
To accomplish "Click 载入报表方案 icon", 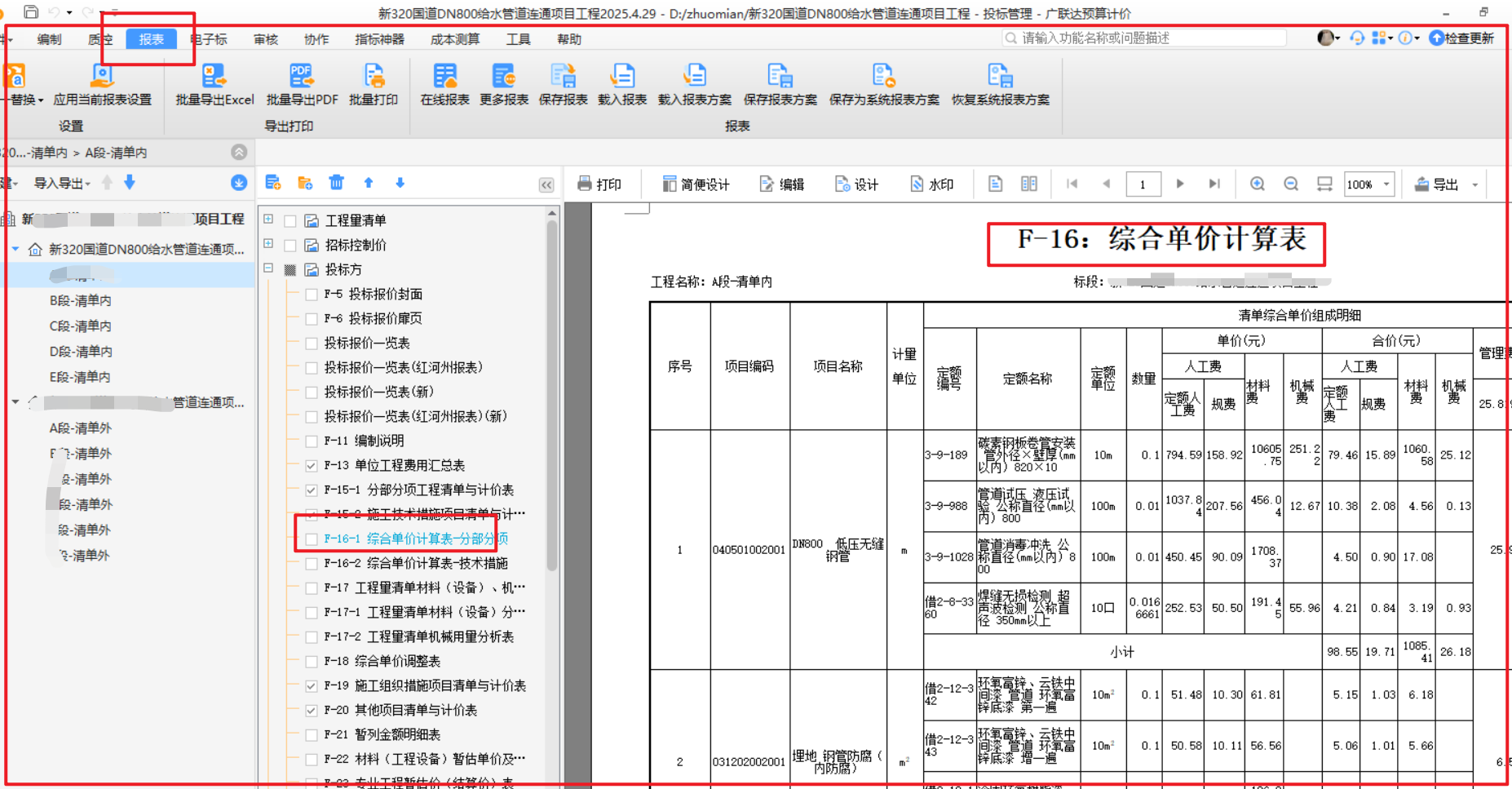I will click(695, 77).
